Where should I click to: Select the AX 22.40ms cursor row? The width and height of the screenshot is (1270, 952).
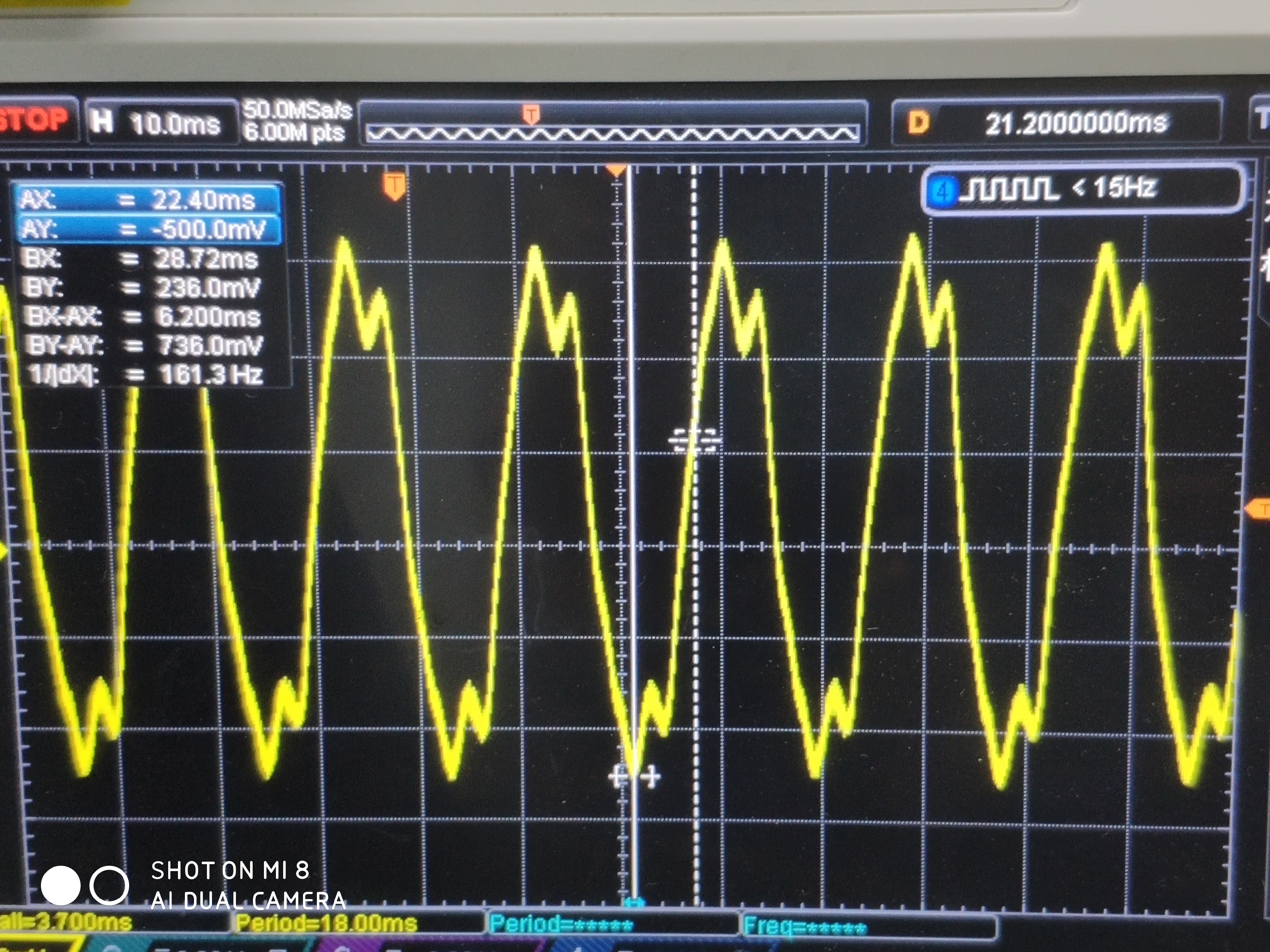coord(147,200)
